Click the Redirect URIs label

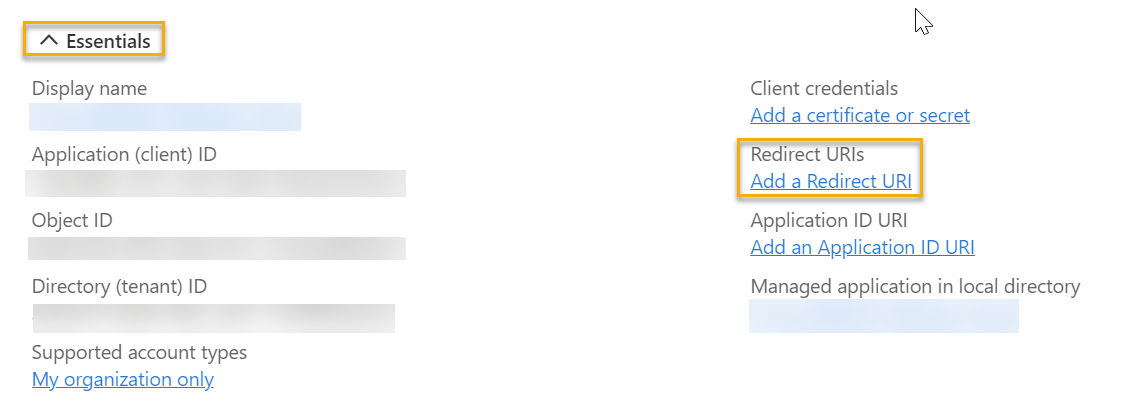807,154
